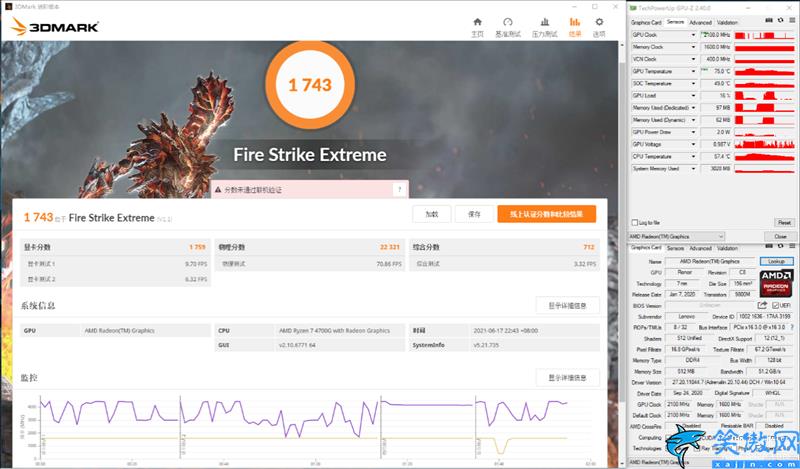Select the Sensors tab in upper GPU-Z
Screen dimensions: 800x469
point(675,22)
